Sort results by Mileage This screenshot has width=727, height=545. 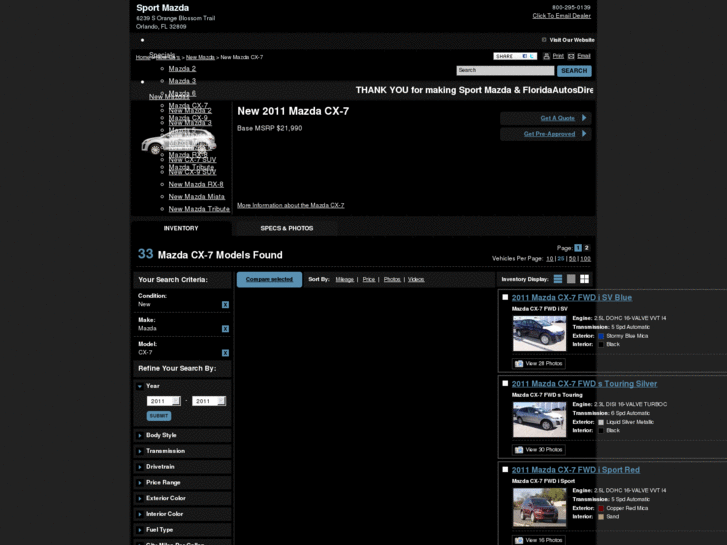click(x=344, y=280)
